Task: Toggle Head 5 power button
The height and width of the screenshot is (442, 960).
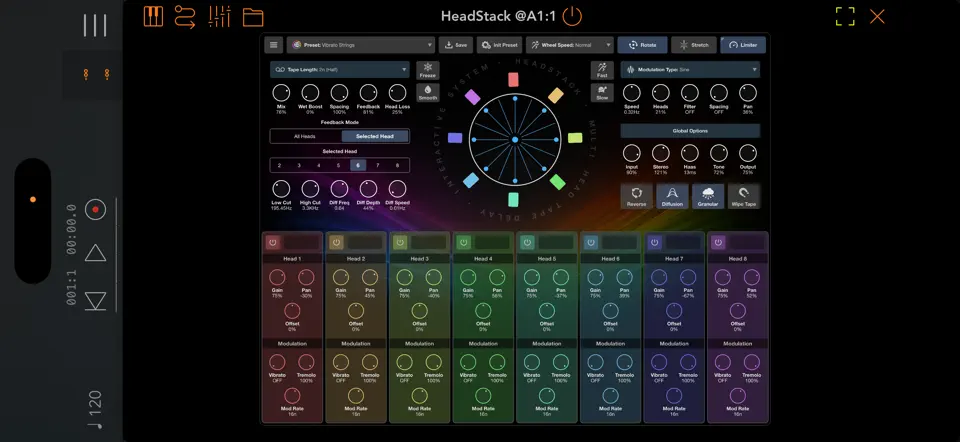Action: tap(528, 242)
